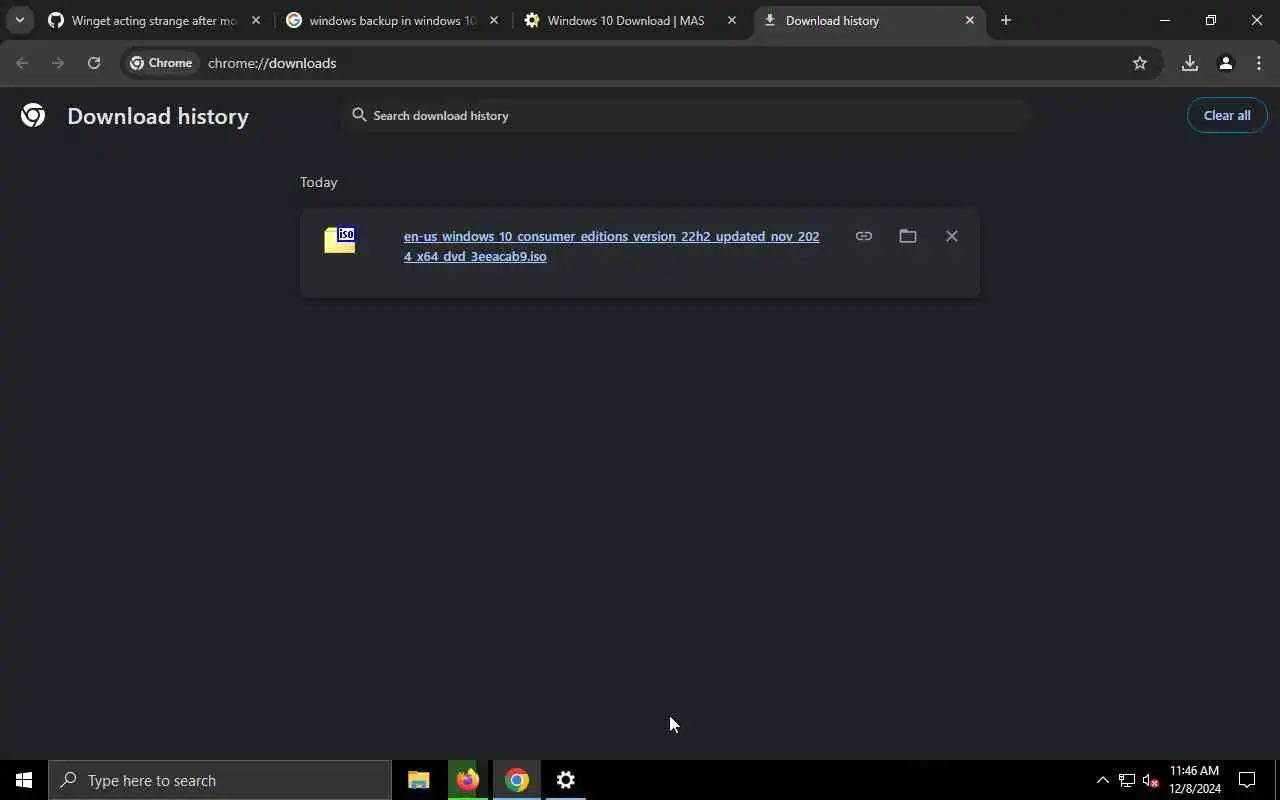The width and height of the screenshot is (1280, 800).
Task: Open the tab search dropdown arrow
Action: point(19,20)
